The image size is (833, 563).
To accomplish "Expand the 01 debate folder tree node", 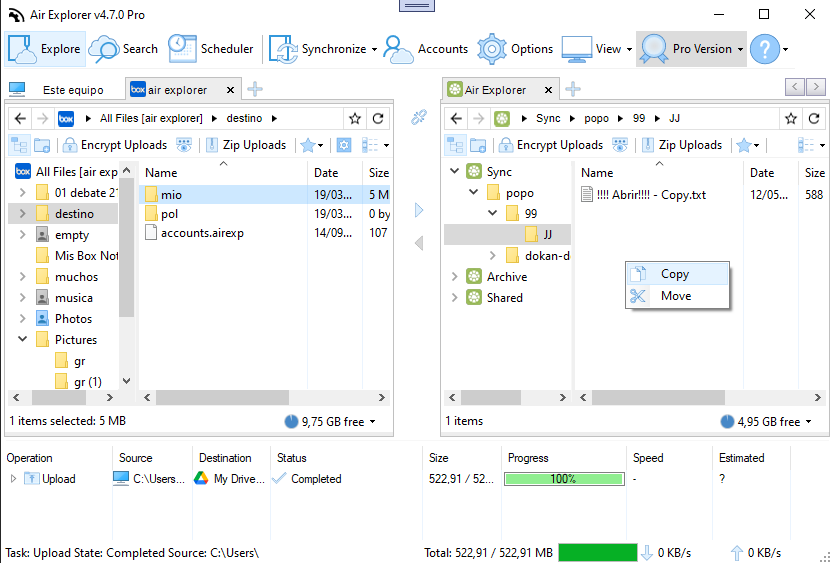I will (22, 192).
